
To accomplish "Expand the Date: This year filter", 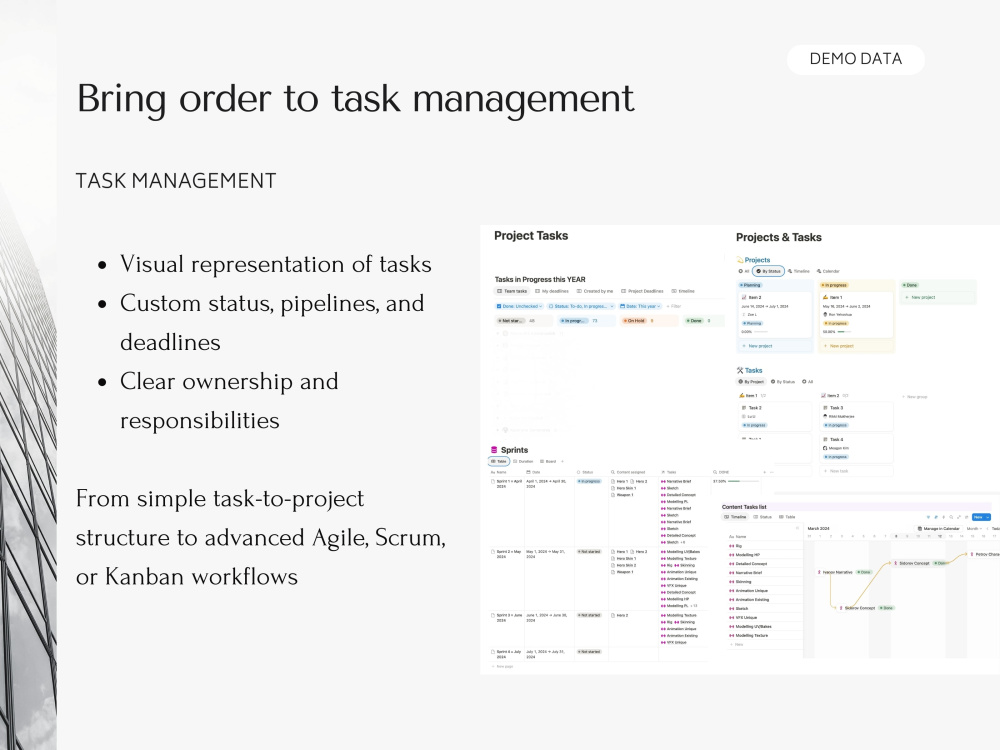I will [640, 306].
